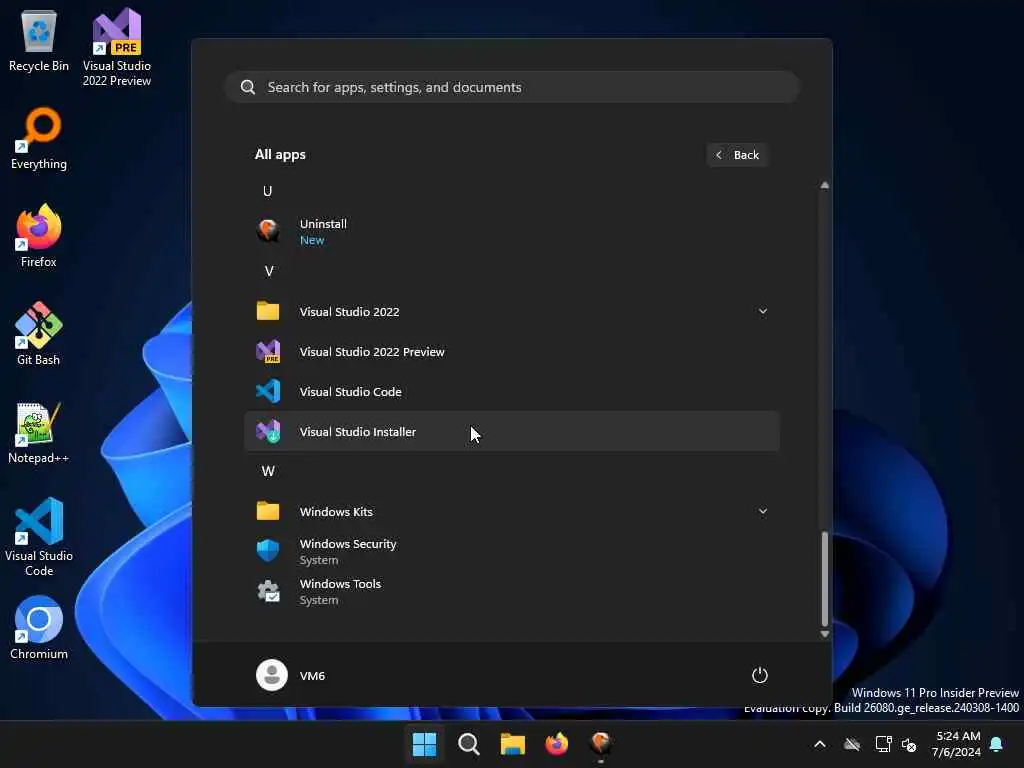This screenshot has height=768, width=1024.
Task: Open the power options button
Action: click(760, 675)
